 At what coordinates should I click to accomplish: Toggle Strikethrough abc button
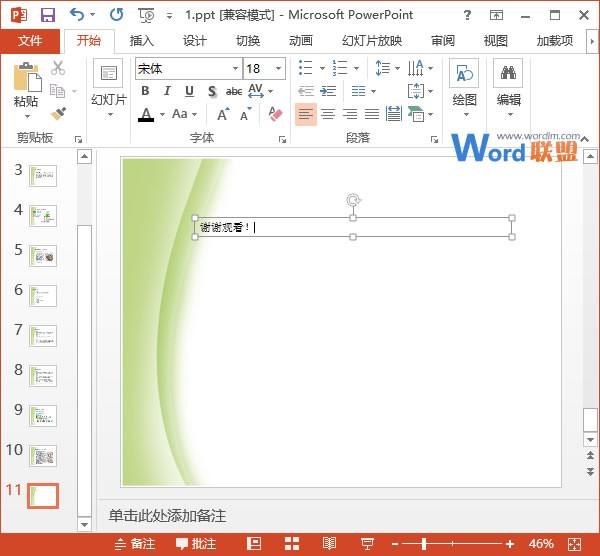click(x=233, y=91)
